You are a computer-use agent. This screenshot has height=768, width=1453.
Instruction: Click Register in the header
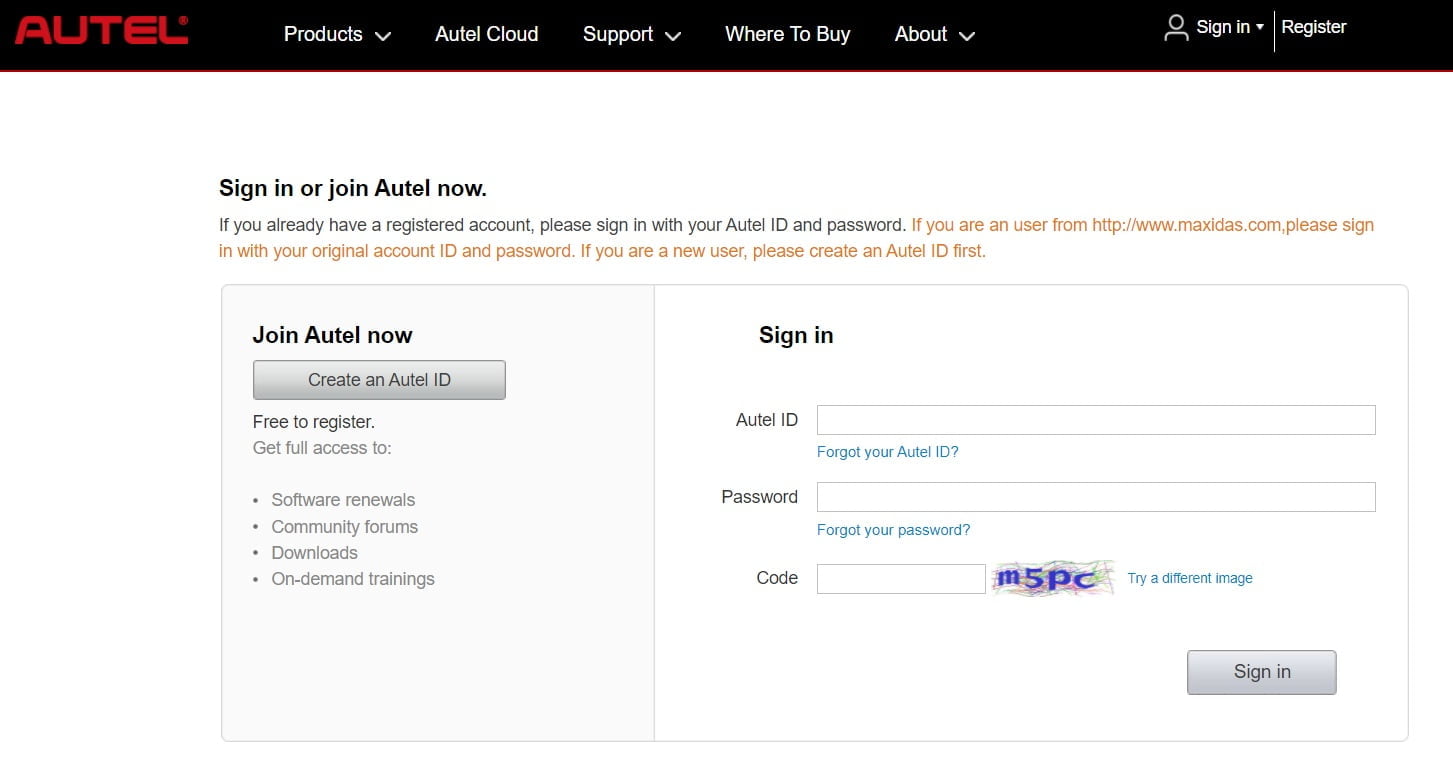coord(1314,27)
